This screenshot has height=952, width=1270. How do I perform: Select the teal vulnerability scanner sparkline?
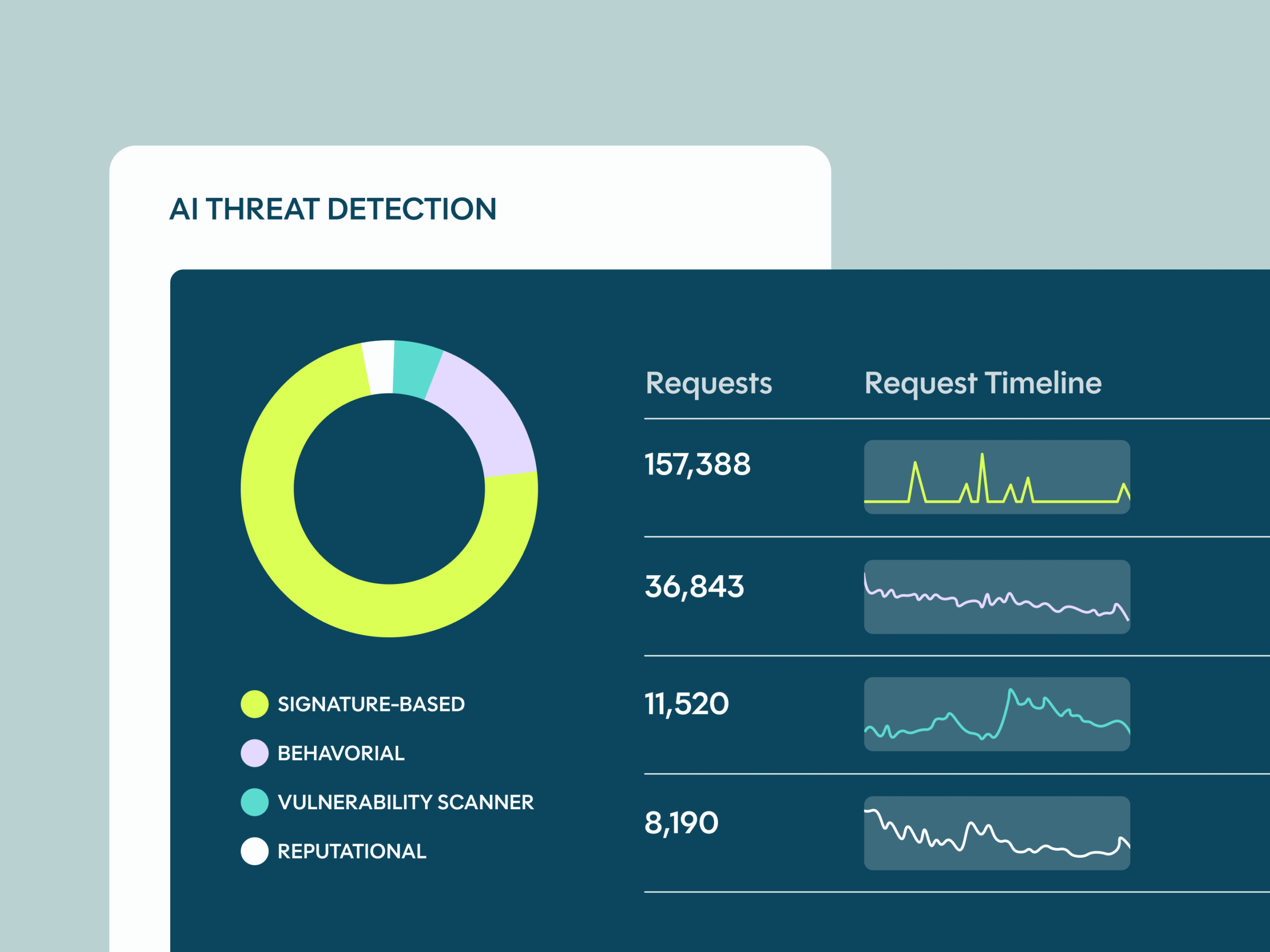997,714
